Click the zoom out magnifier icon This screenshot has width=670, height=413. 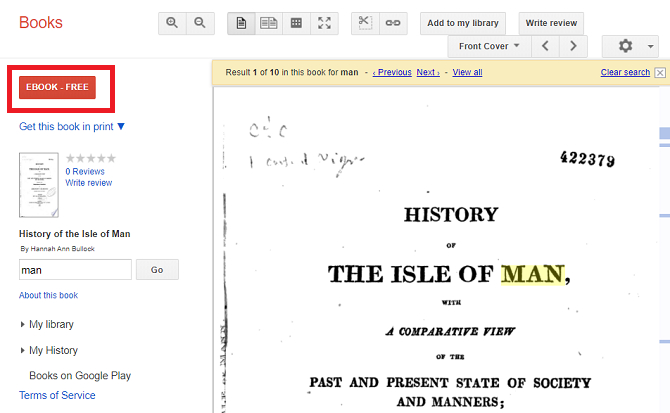click(200, 23)
